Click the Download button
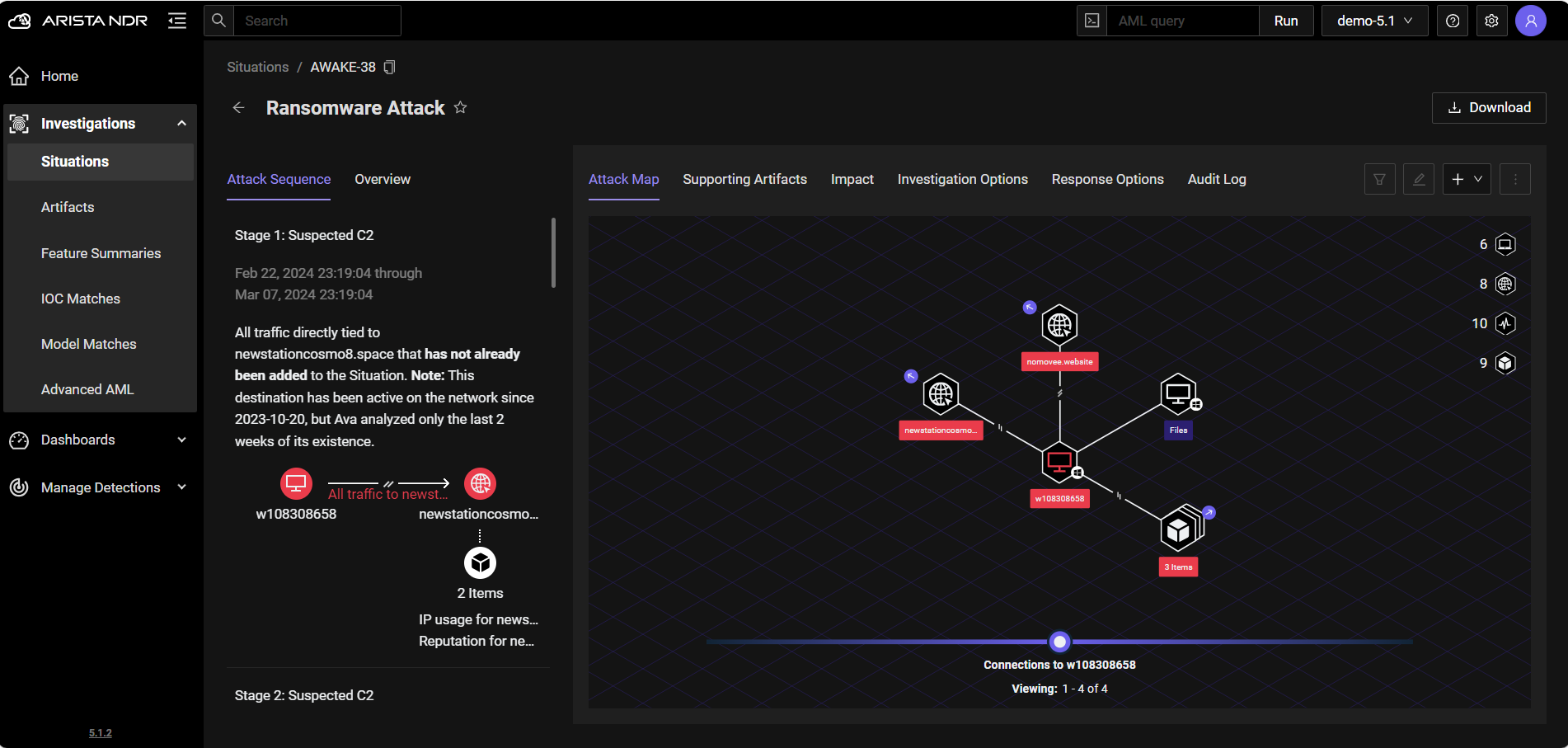1568x748 pixels. pos(1489,107)
